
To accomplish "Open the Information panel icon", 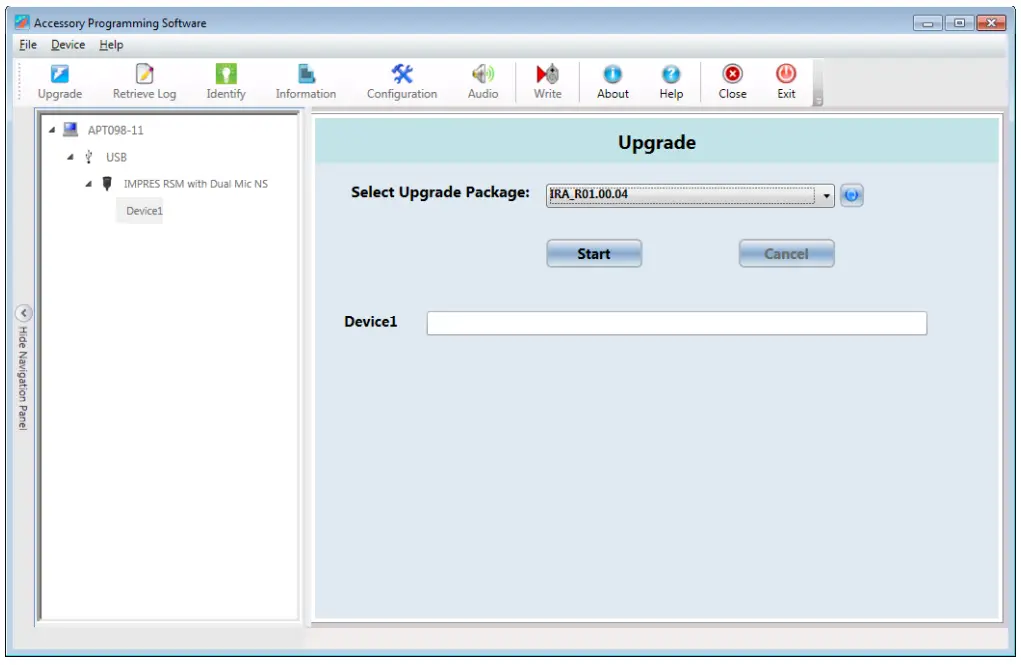I will 304,80.
